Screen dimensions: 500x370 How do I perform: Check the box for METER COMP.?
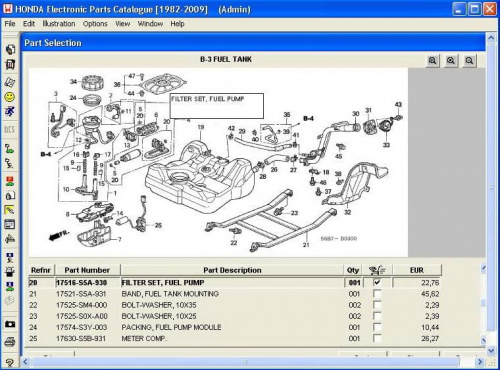(377, 338)
